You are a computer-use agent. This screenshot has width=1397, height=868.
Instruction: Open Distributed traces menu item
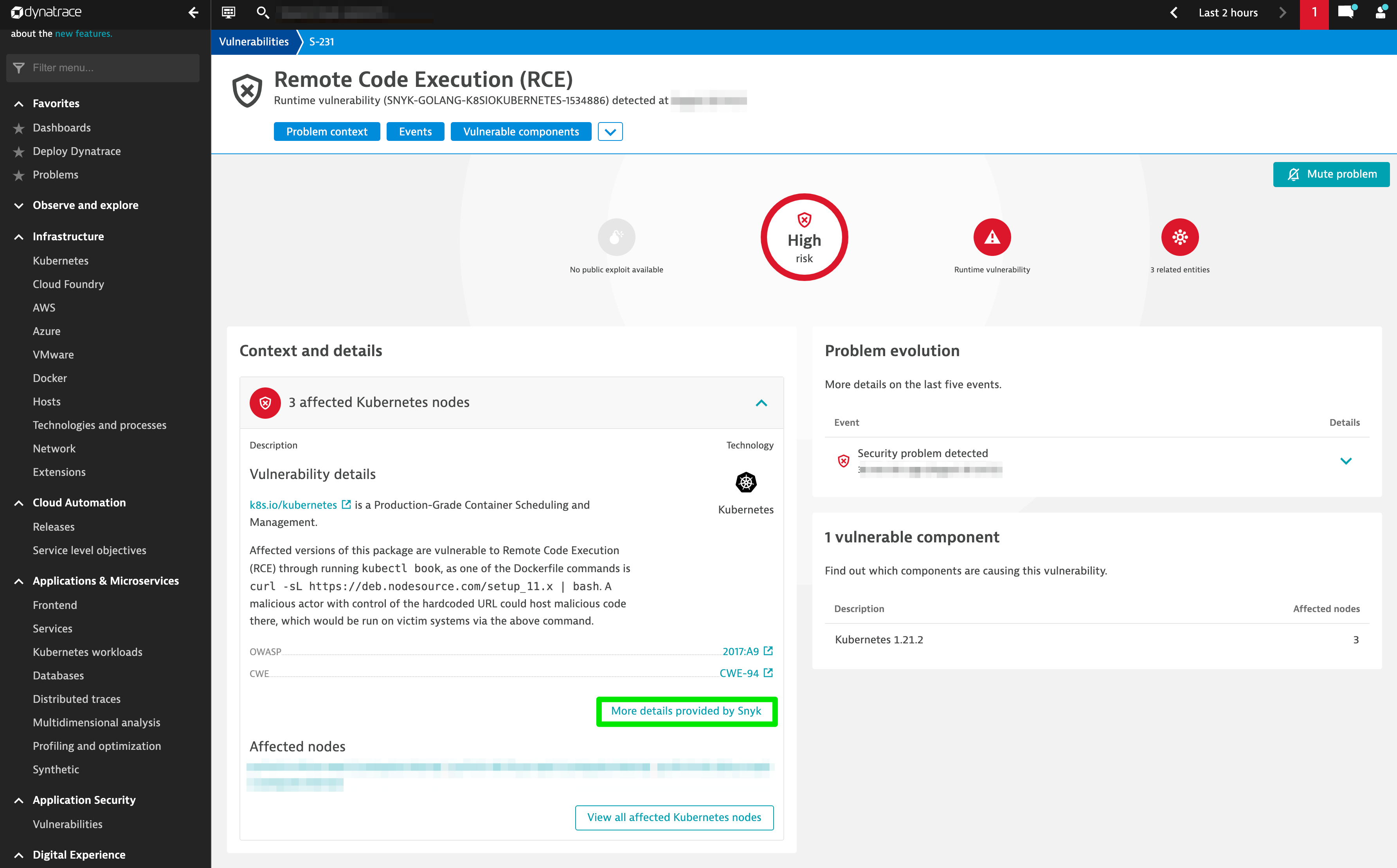76,699
